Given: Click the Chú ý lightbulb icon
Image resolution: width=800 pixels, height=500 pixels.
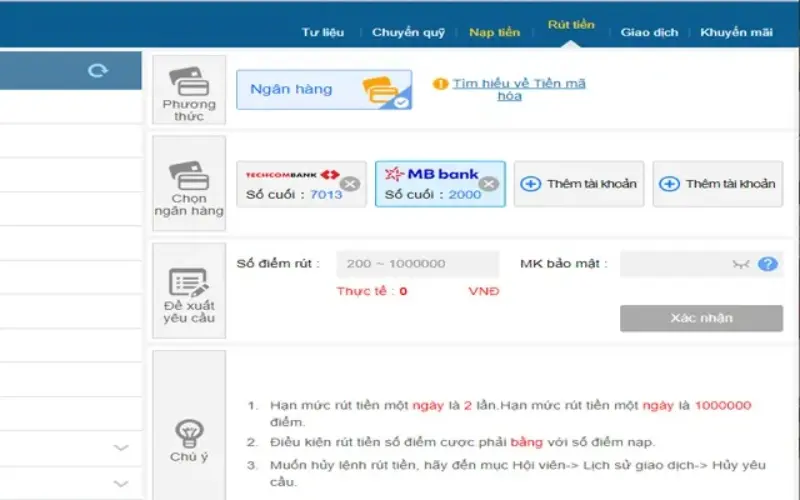Looking at the screenshot, I should pos(189,434).
